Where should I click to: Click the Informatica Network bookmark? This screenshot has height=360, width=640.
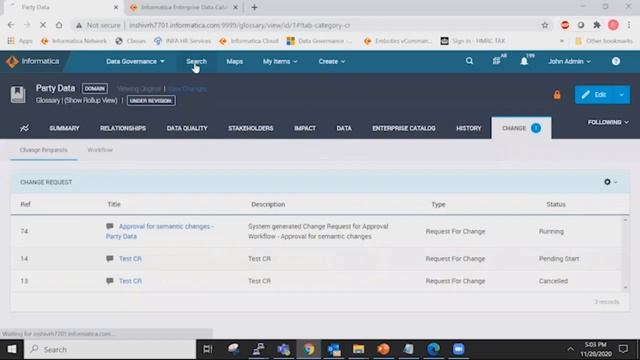(x=74, y=41)
